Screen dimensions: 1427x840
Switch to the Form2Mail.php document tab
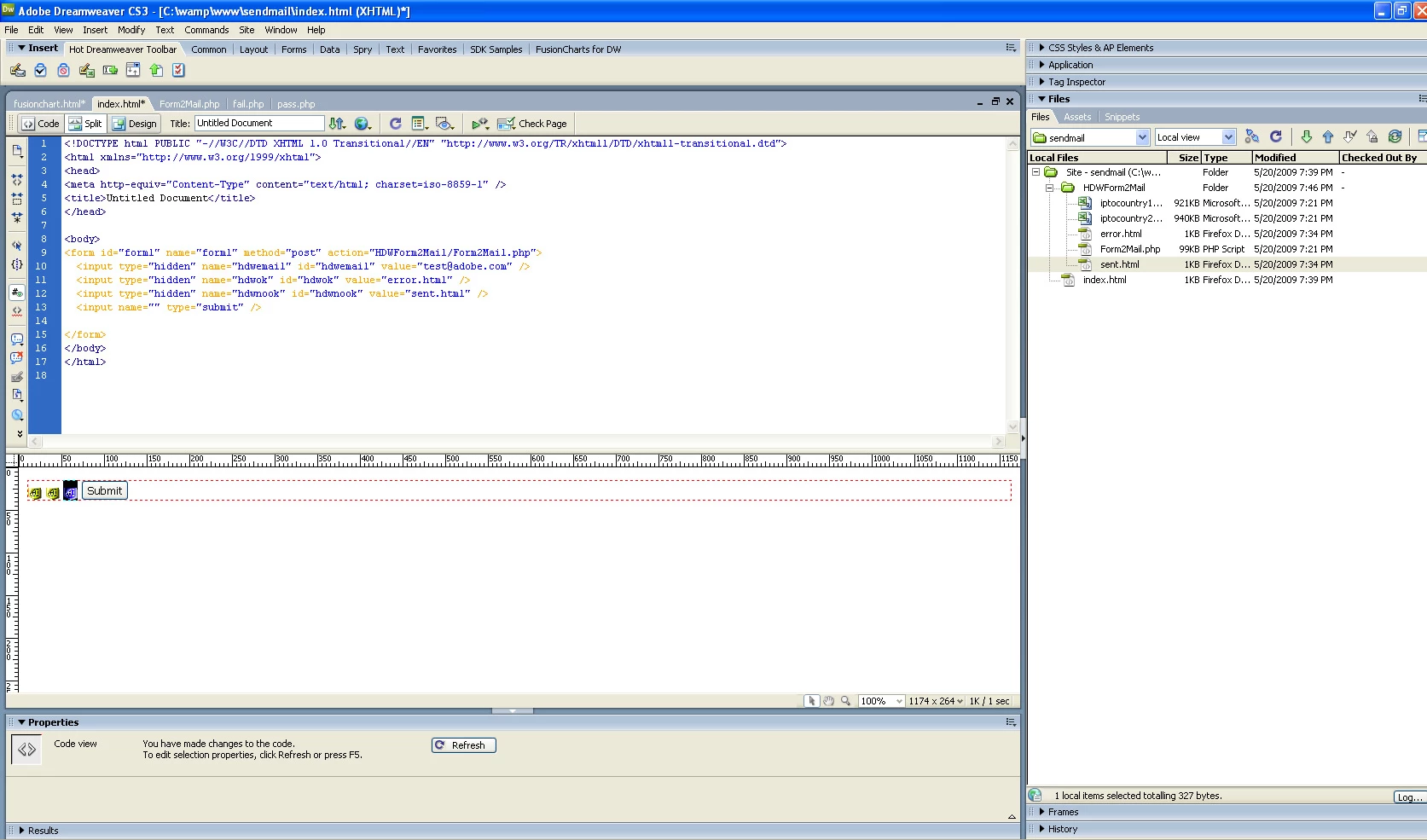(x=189, y=104)
